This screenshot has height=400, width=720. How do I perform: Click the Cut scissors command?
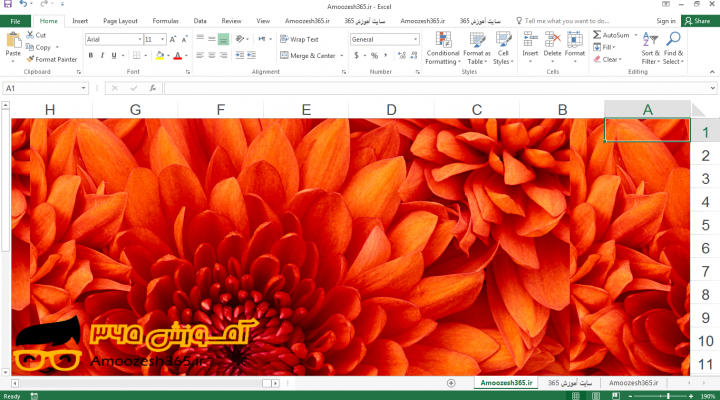point(36,35)
